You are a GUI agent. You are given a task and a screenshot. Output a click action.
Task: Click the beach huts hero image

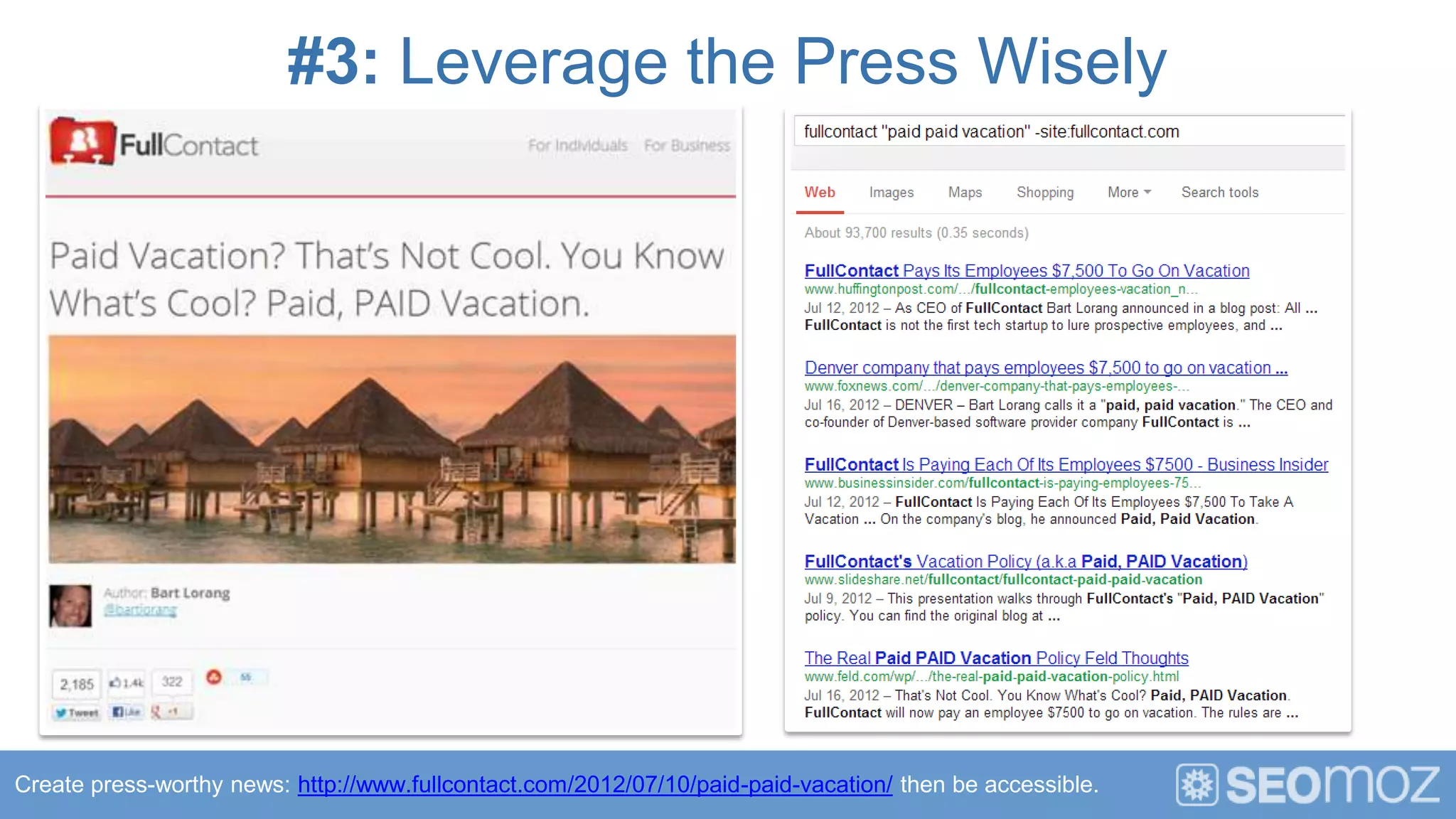click(392, 449)
